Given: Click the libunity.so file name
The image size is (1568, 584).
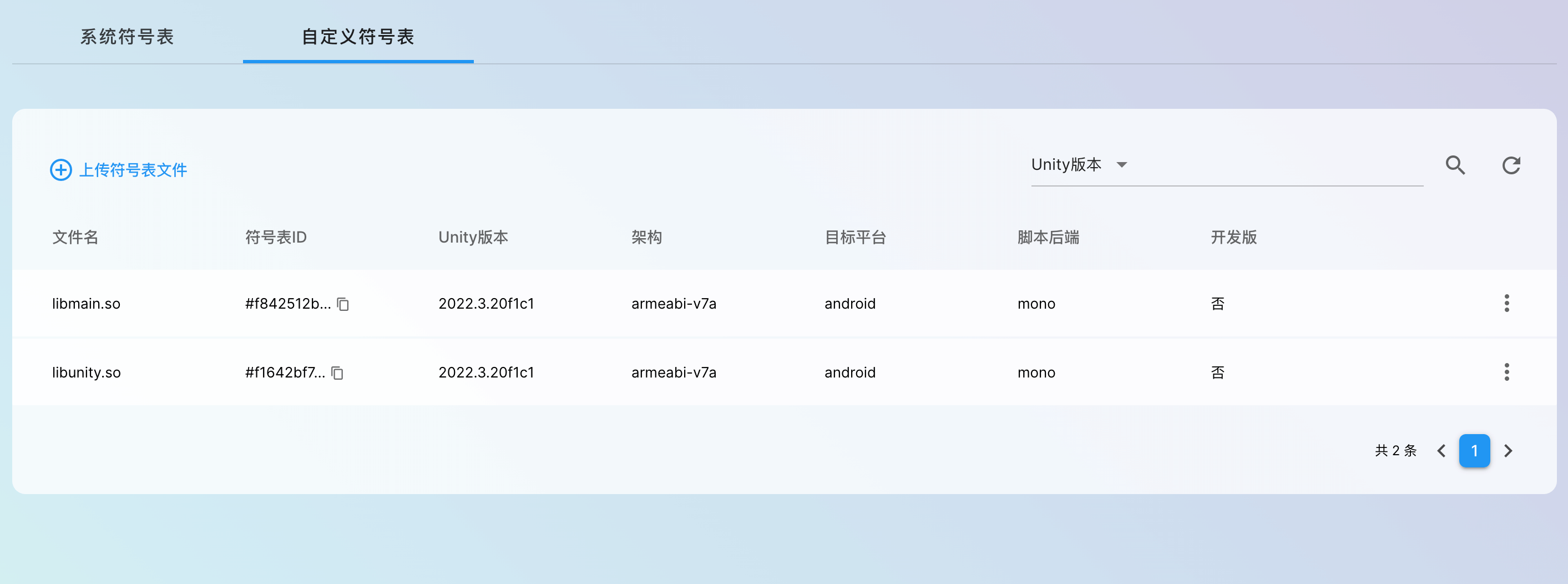Looking at the screenshot, I should tap(87, 372).
